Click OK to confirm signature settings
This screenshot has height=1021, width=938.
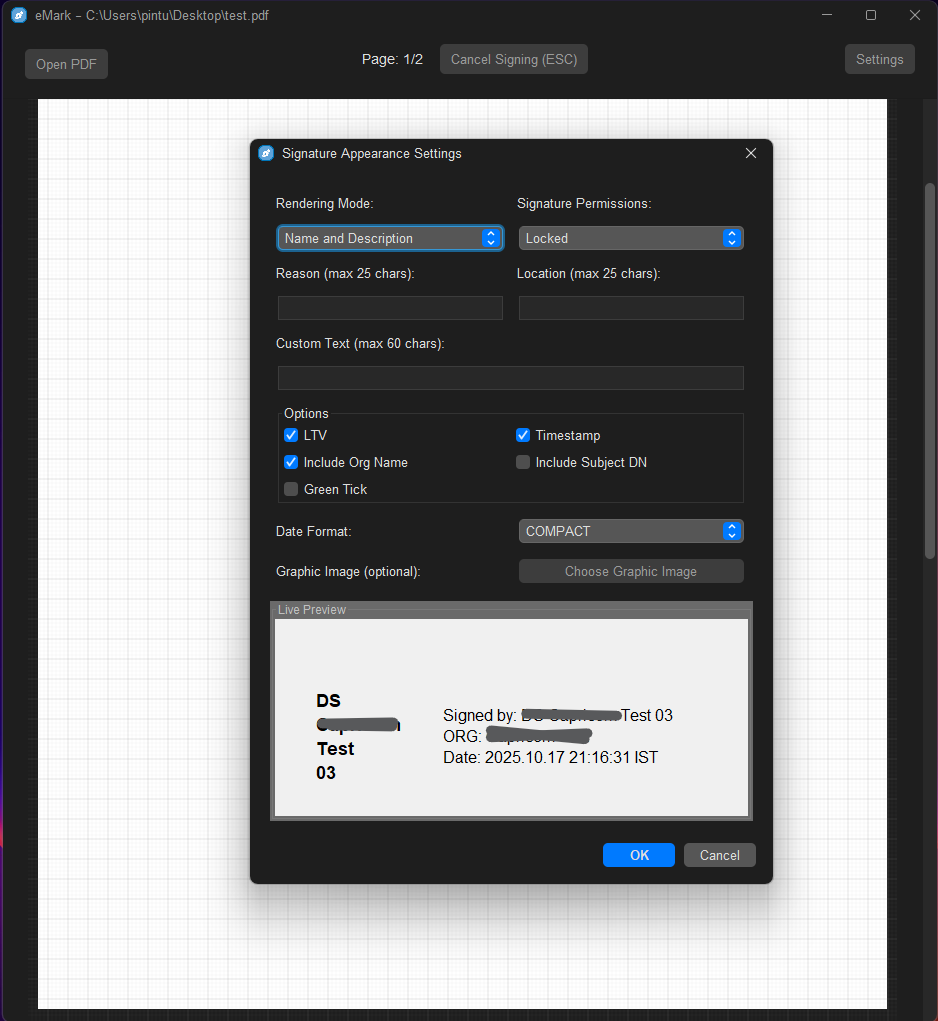(638, 855)
